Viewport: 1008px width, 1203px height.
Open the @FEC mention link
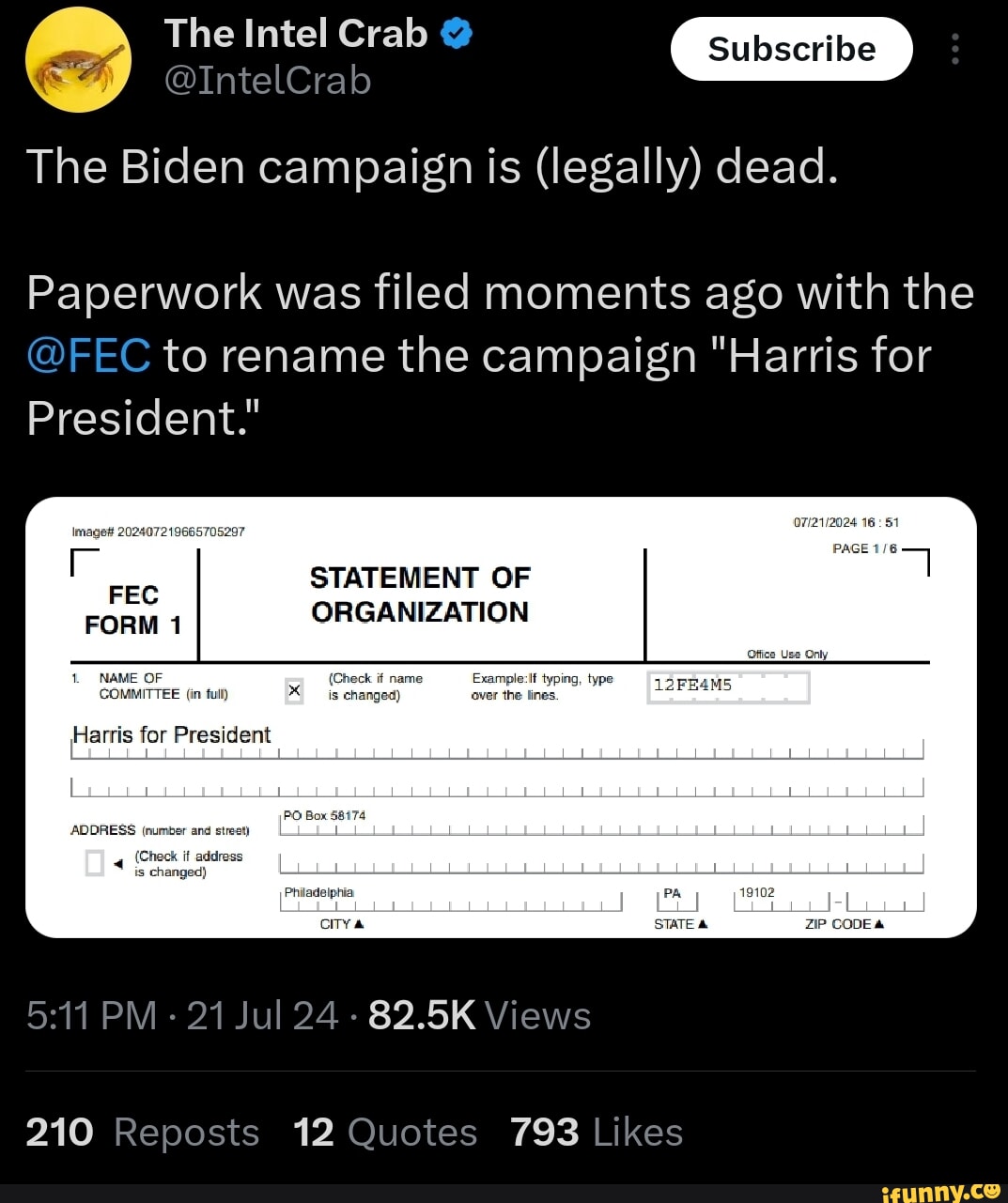coord(87,355)
